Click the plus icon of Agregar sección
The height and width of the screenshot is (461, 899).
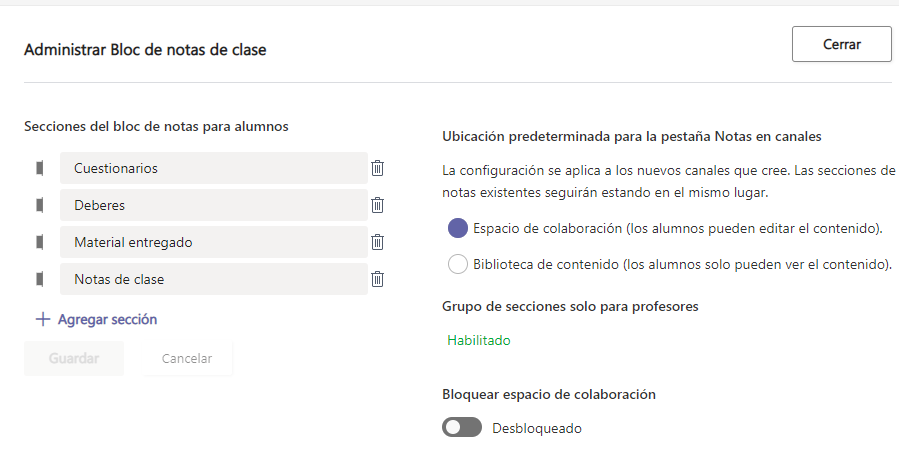pyautogui.click(x=42, y=320)
